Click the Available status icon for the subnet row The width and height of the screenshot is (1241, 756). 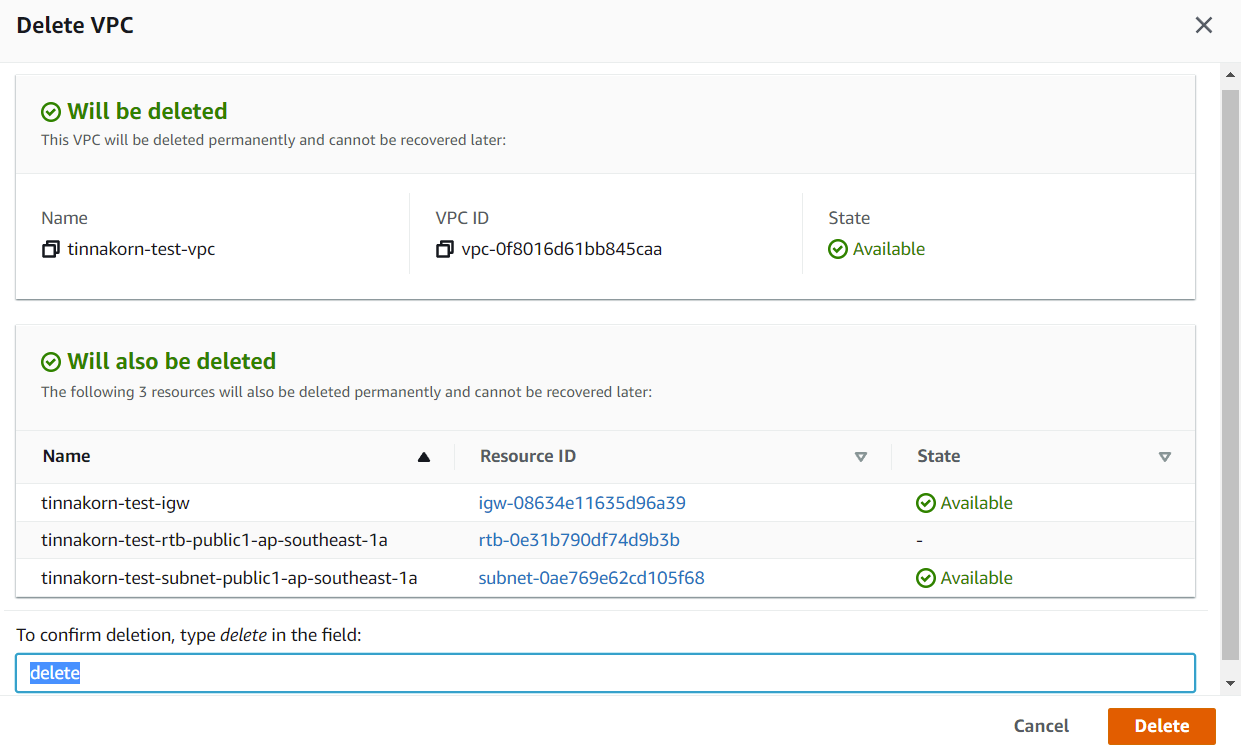pos(926,577)
